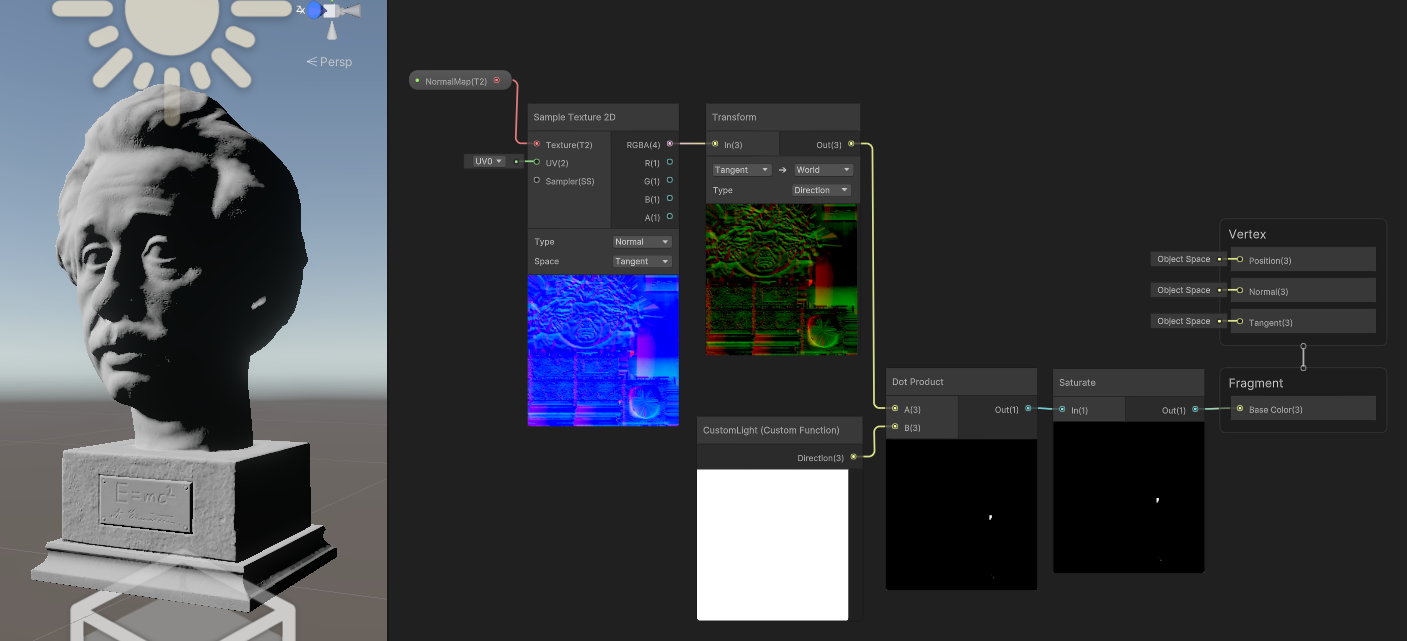1407x641 pixels.
Task: Click the Dot Product A(3) input port
Action: click(895, 408)
